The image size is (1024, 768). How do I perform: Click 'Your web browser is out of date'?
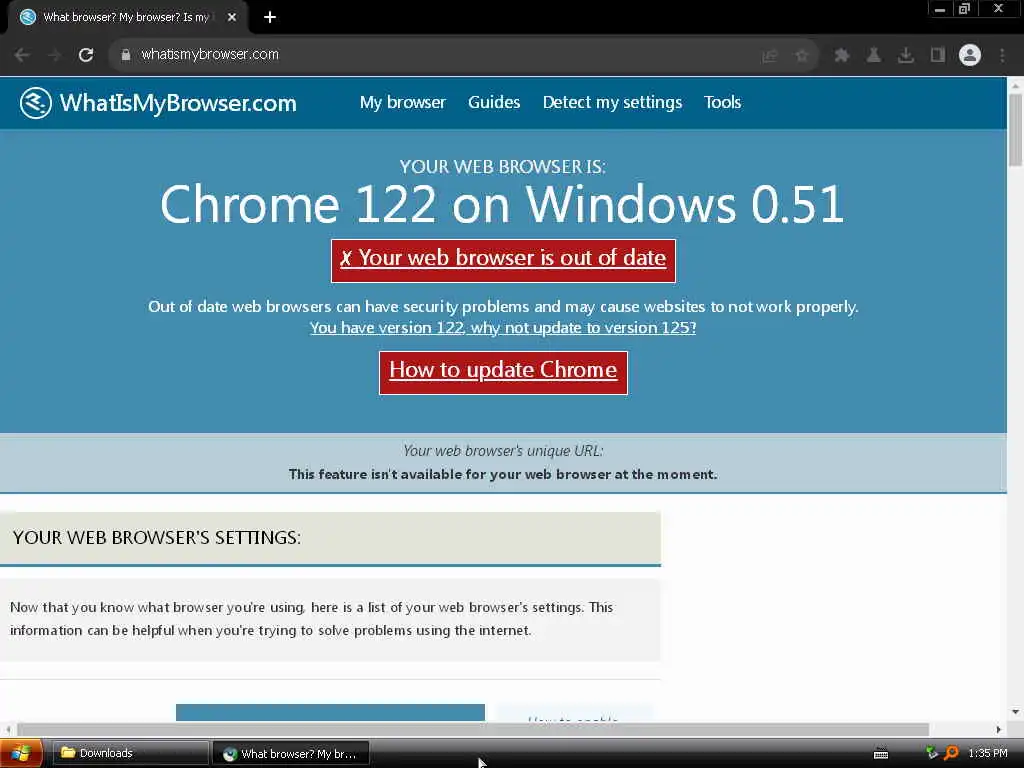pyautogui.click(x=503, y=261)
